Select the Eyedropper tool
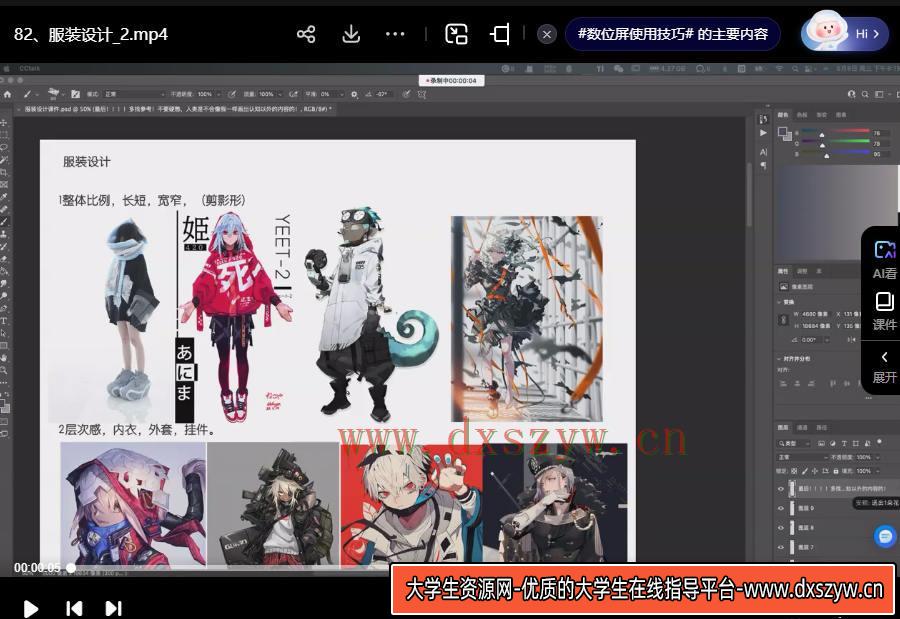The image size is (900, 619). tap(4, 197)
